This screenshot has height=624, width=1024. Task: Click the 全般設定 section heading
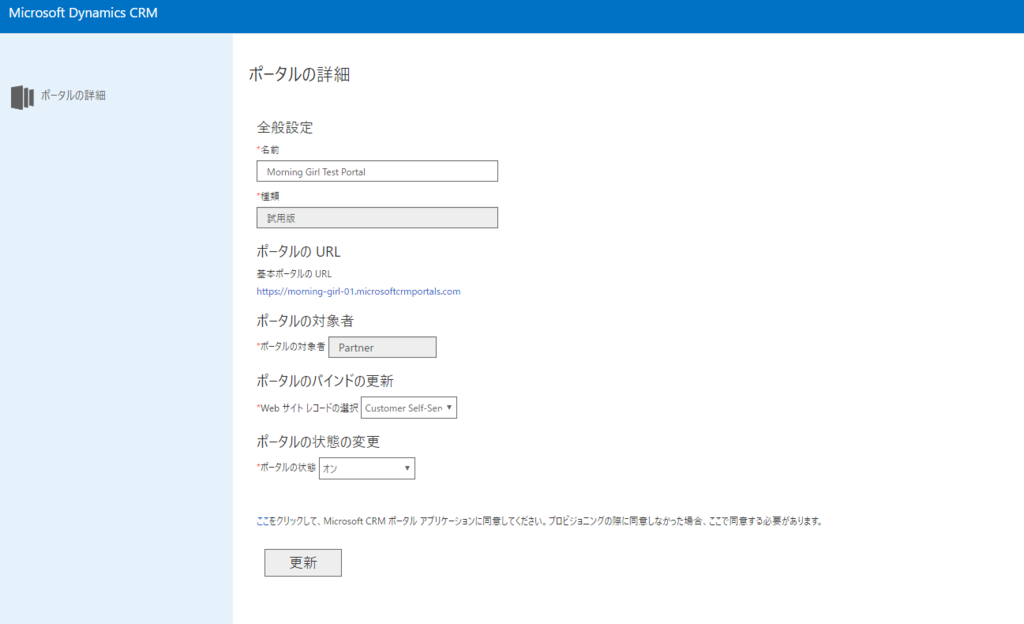tap(285, 127)
